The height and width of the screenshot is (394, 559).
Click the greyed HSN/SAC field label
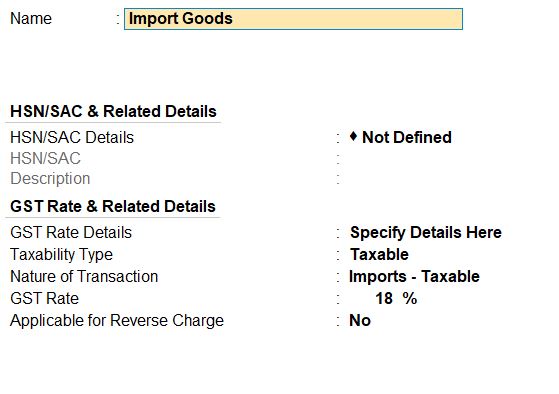(45, 158)
